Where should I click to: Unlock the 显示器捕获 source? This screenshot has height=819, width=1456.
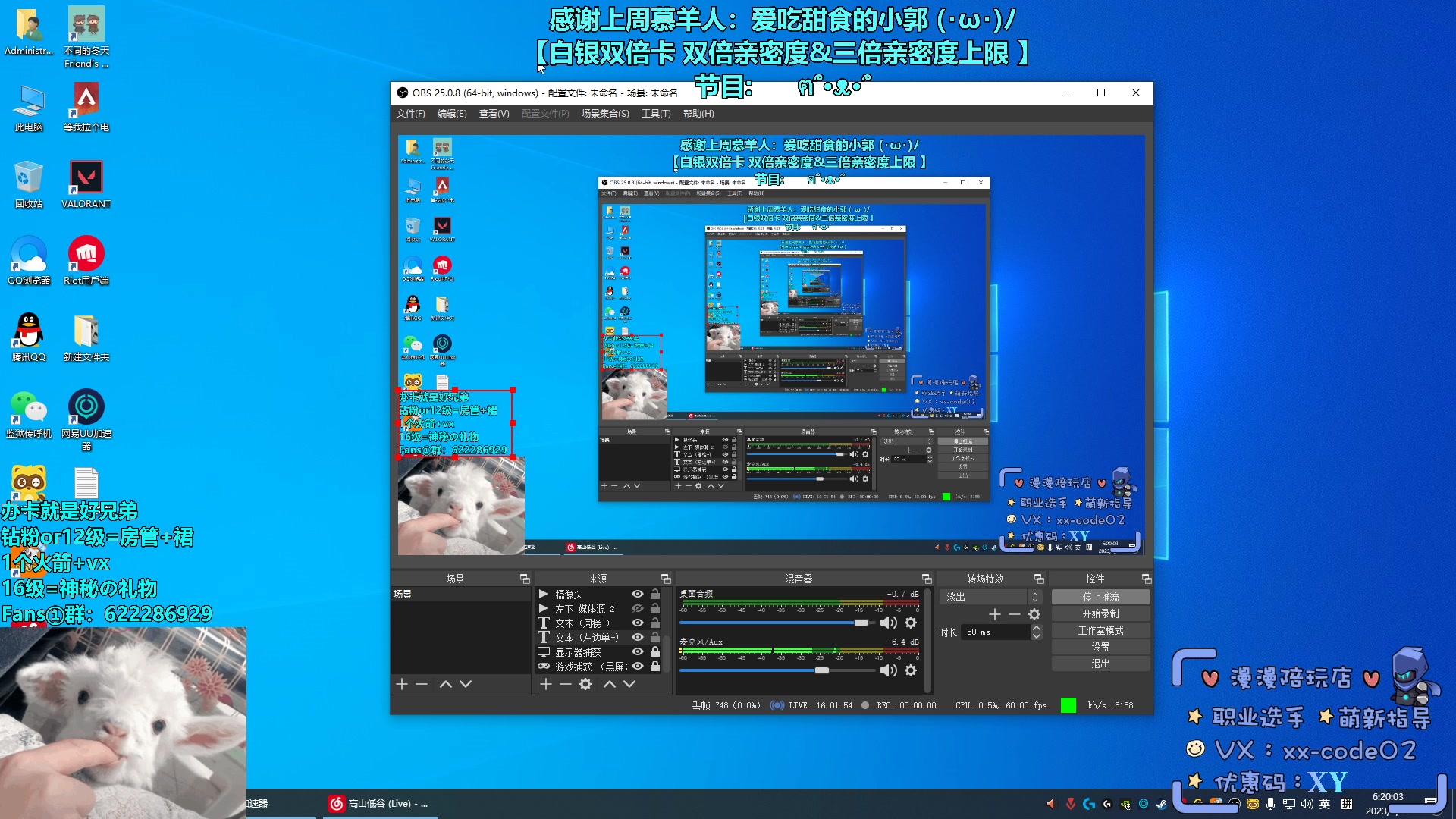pos(655,652)
